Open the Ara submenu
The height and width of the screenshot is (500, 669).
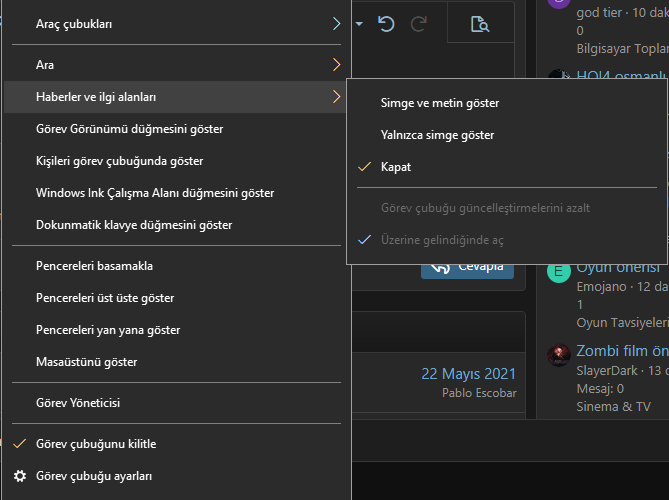coord(177,64)
